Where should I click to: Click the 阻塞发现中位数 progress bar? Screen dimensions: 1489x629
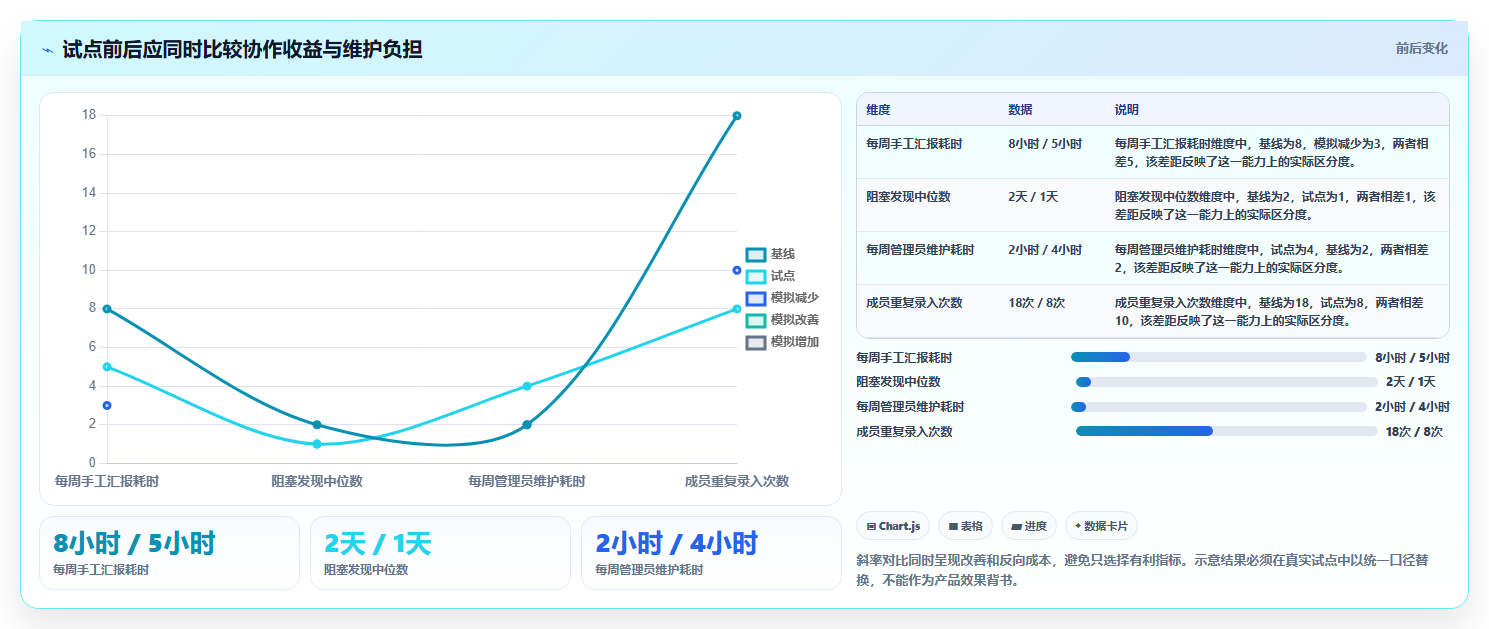point(1226,382)
